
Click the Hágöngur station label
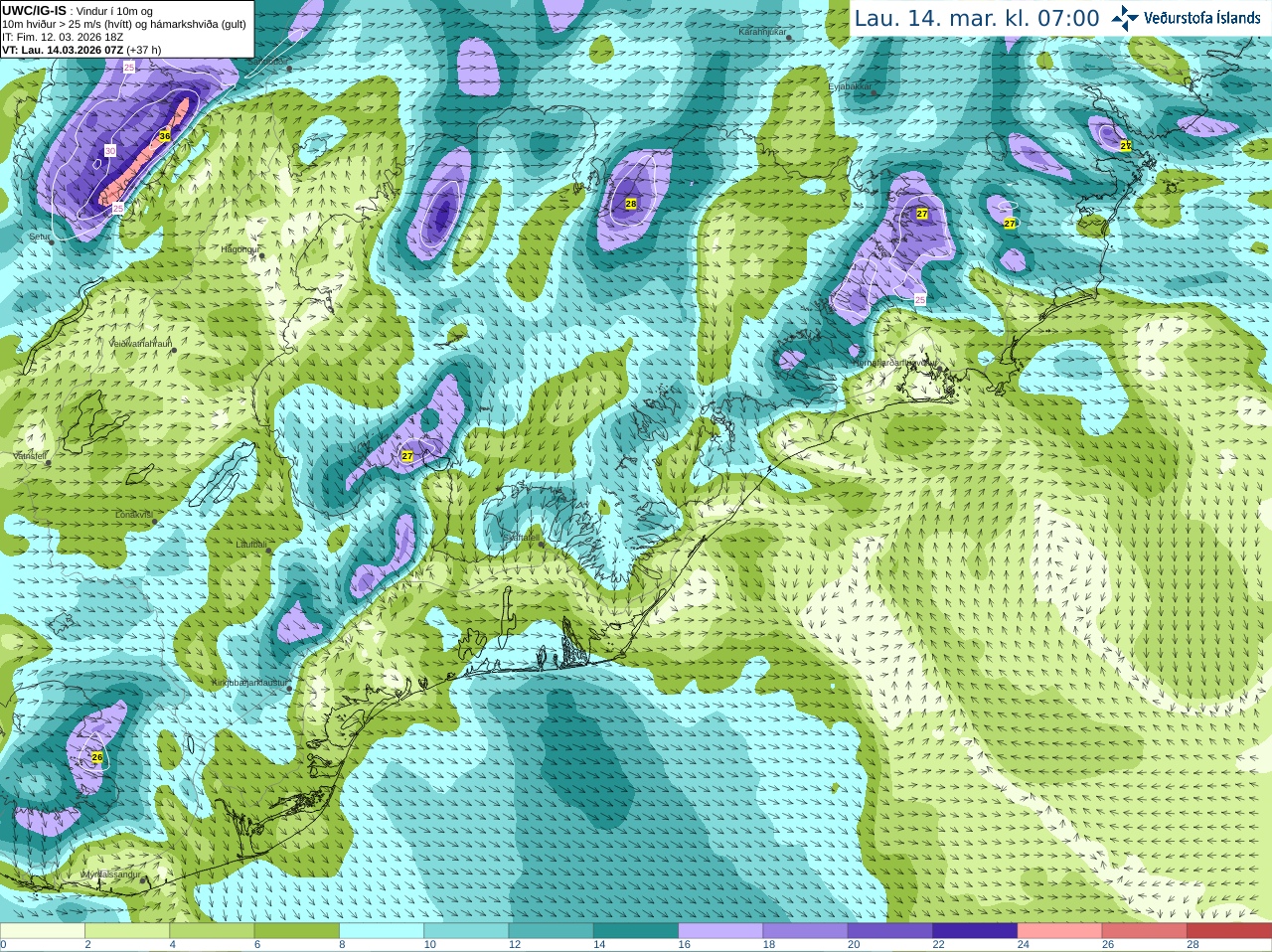pos(239,249)
